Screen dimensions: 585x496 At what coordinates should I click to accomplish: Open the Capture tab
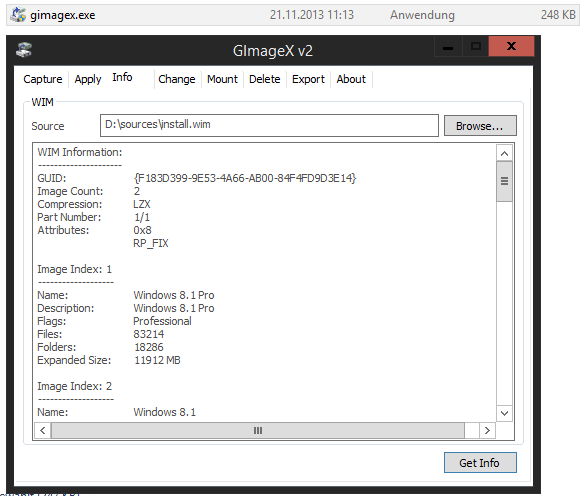[43, 79]
